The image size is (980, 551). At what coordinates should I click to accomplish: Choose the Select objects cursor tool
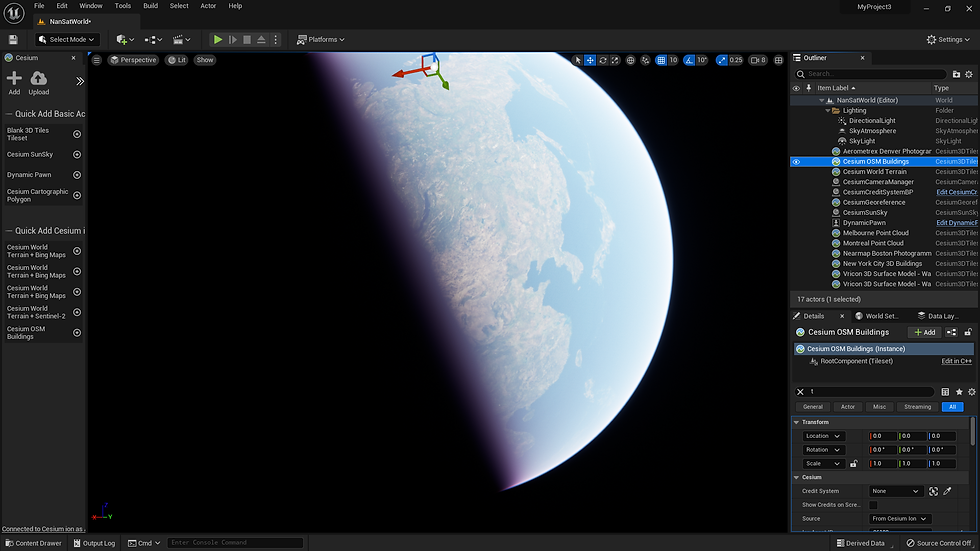tap(578, 60)
